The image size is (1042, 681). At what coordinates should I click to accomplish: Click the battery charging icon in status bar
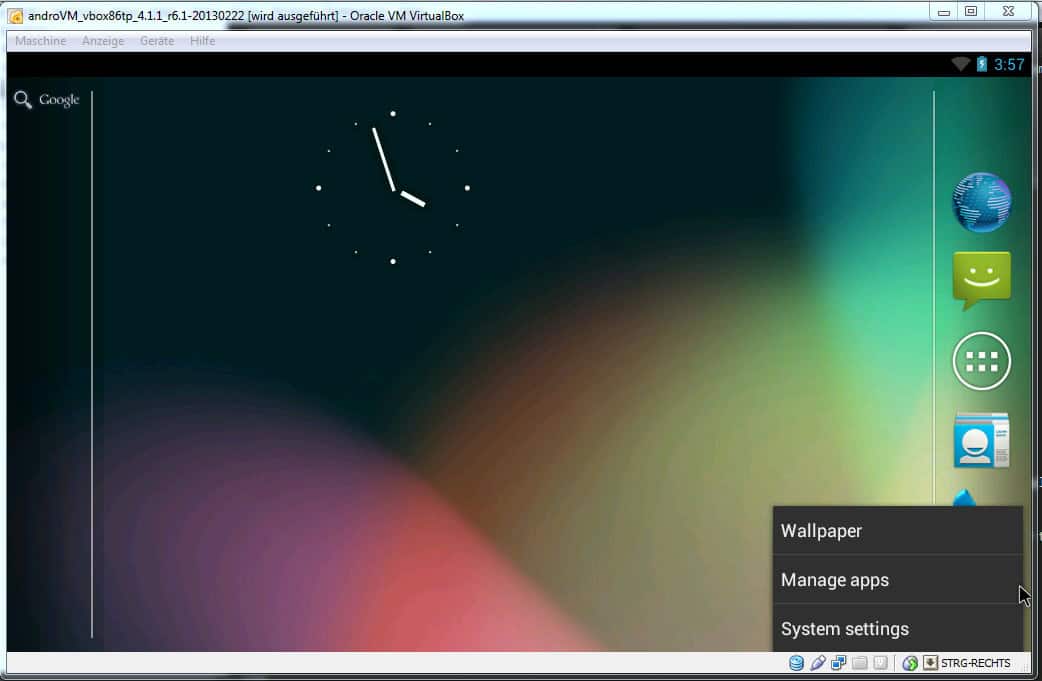pos(982,64)
